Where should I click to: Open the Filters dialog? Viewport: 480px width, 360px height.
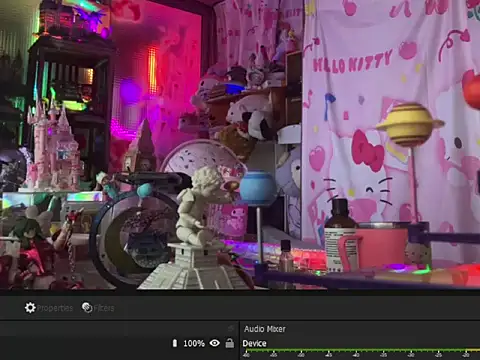pyautogui.click(x=98, y=308)
